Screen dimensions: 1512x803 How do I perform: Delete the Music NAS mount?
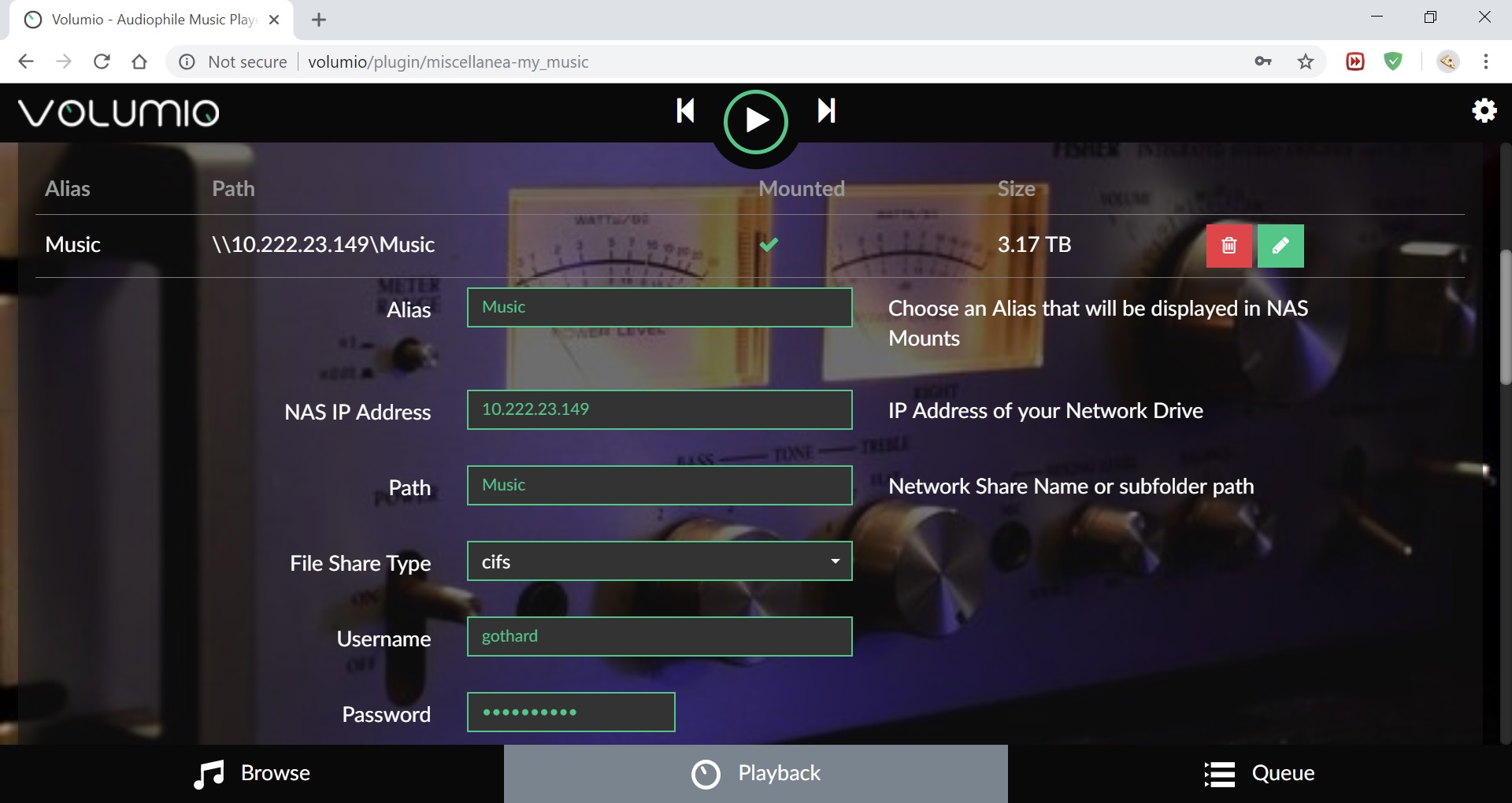tap(1228, 246)
